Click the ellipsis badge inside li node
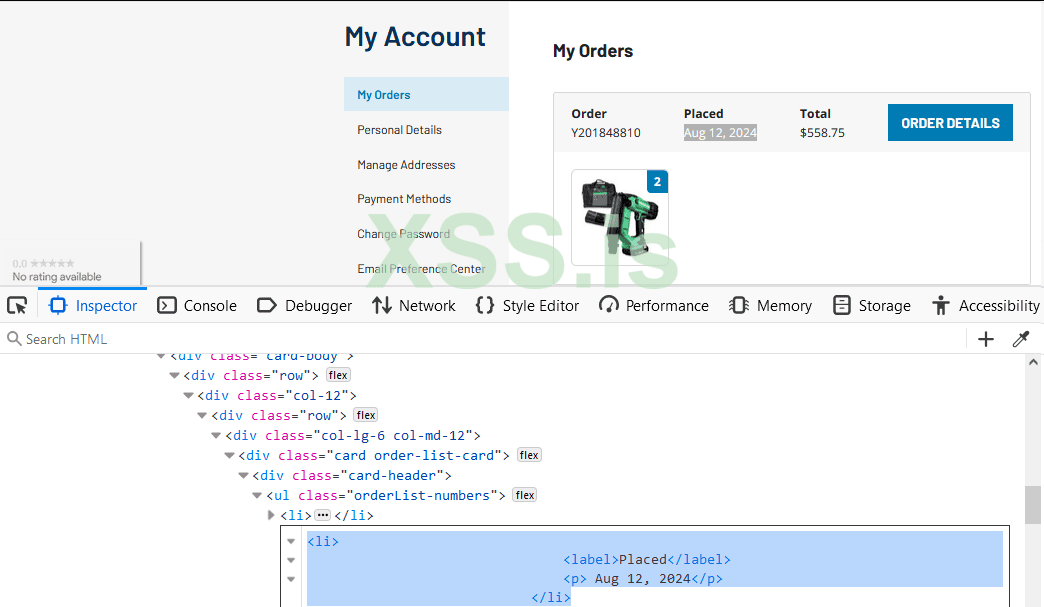This screenshot has width=1044, height=607. [x=323, y=515]
